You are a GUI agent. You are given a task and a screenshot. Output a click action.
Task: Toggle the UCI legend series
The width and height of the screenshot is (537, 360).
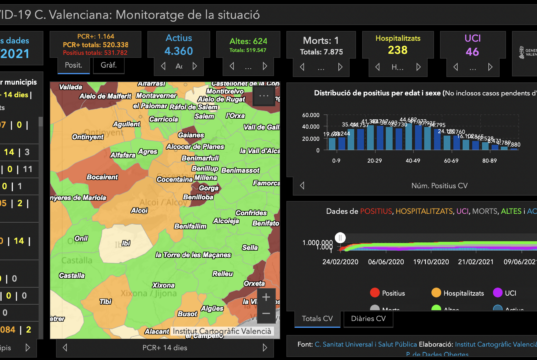click(504, 293)
